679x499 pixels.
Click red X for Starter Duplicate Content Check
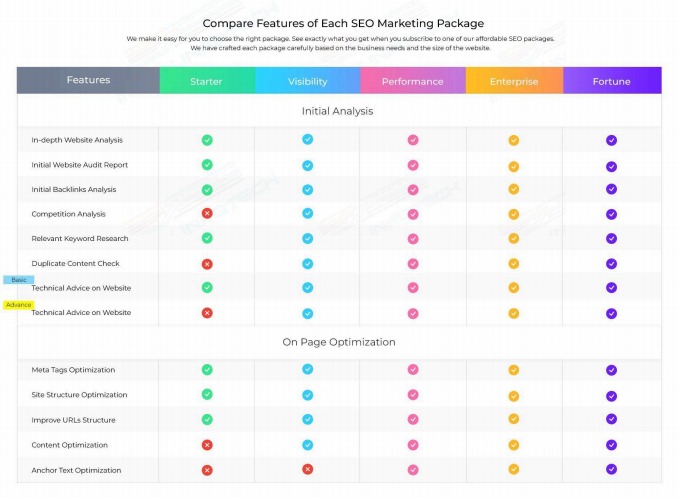point(207,264)
